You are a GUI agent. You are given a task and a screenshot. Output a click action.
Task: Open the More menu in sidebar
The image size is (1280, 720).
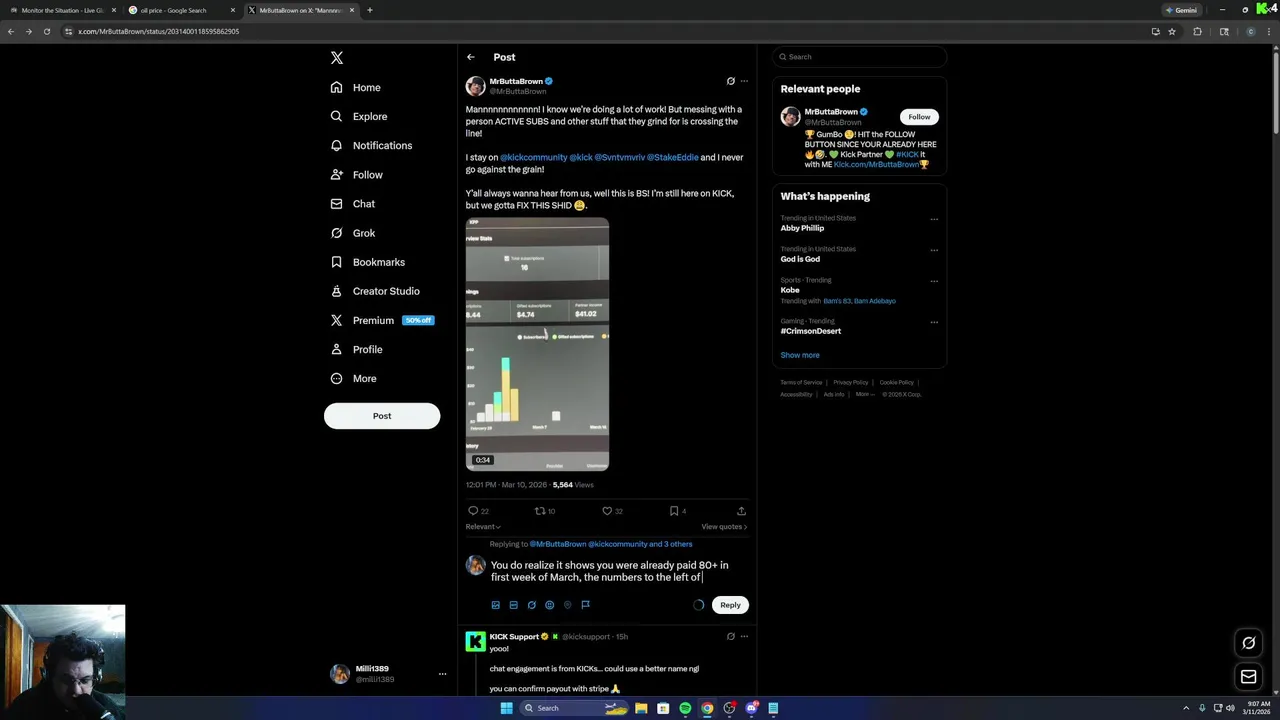(354, 378)
